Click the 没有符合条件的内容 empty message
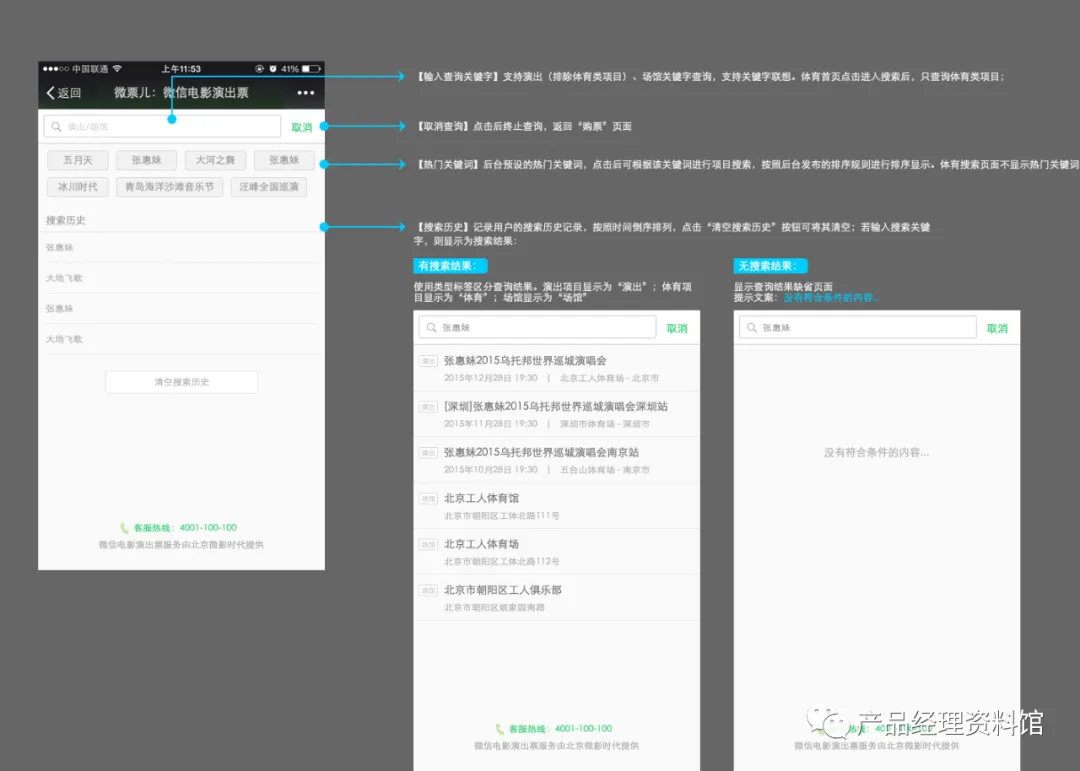The width and height of the screenshot is (1080, 771). pos(876,453)
